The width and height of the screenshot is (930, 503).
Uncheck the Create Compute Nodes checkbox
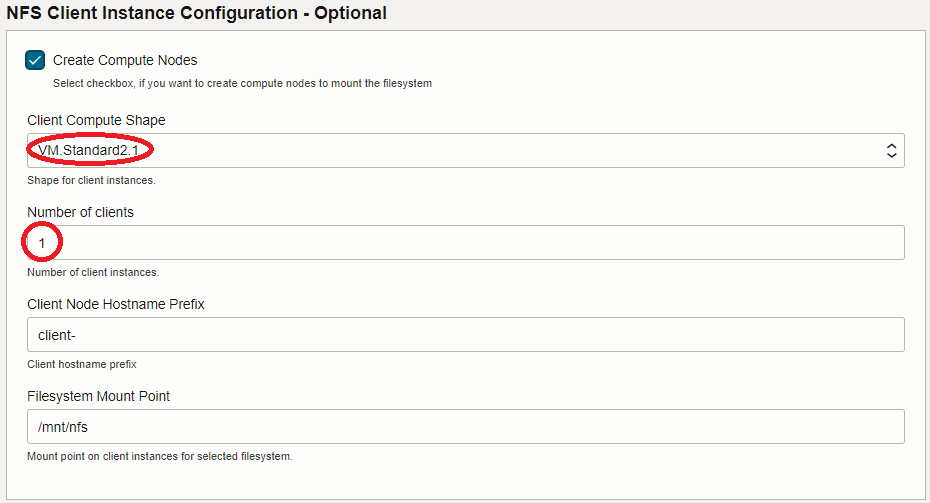[x=36, y=60]
